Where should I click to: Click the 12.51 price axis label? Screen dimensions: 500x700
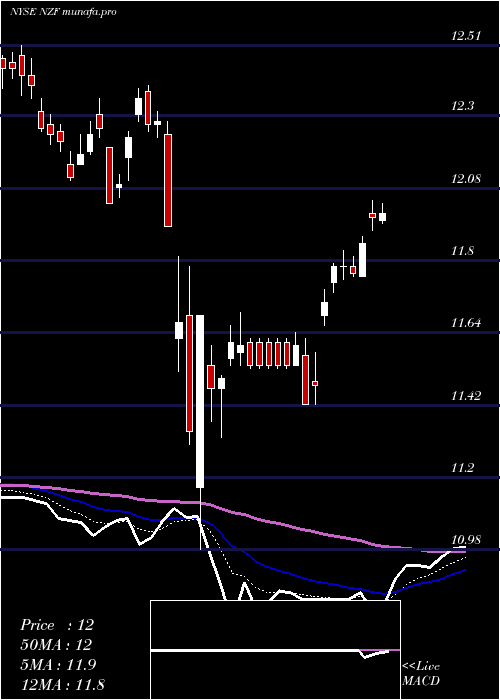point(466,36)
